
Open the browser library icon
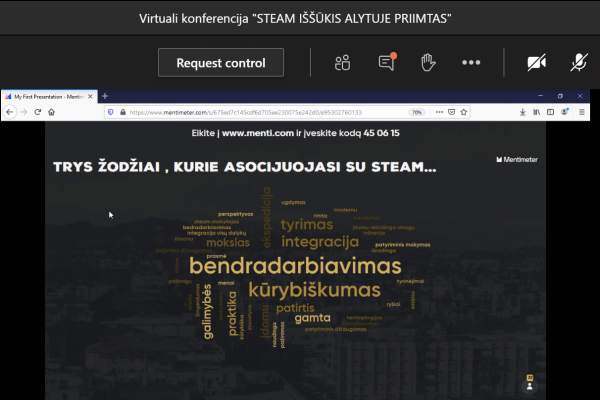coord(536,112)
